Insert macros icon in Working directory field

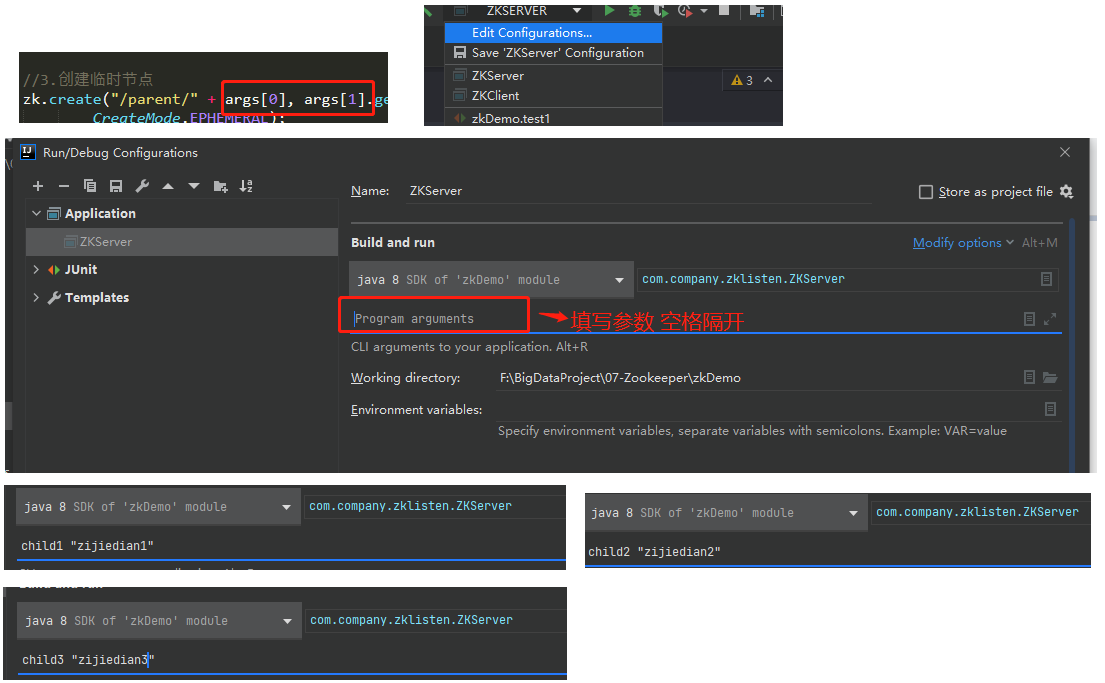(1029, 377)
